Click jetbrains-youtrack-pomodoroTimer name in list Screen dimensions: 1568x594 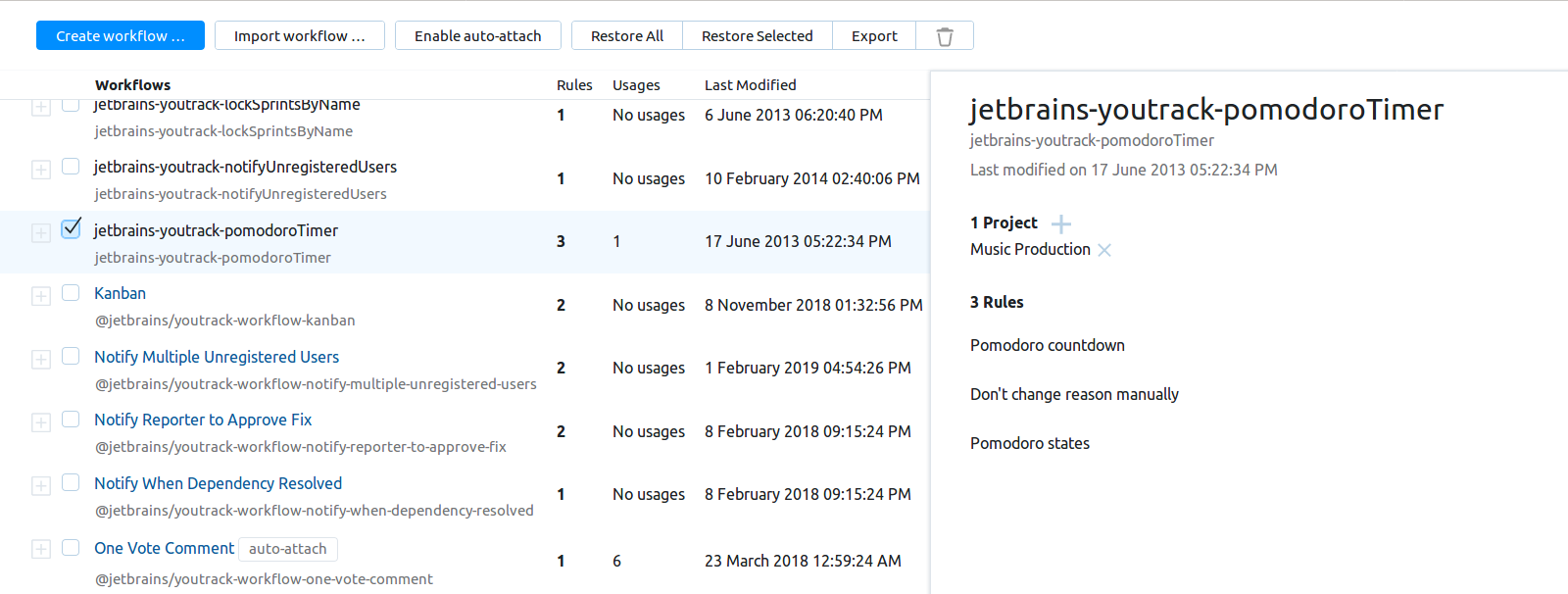216,230
